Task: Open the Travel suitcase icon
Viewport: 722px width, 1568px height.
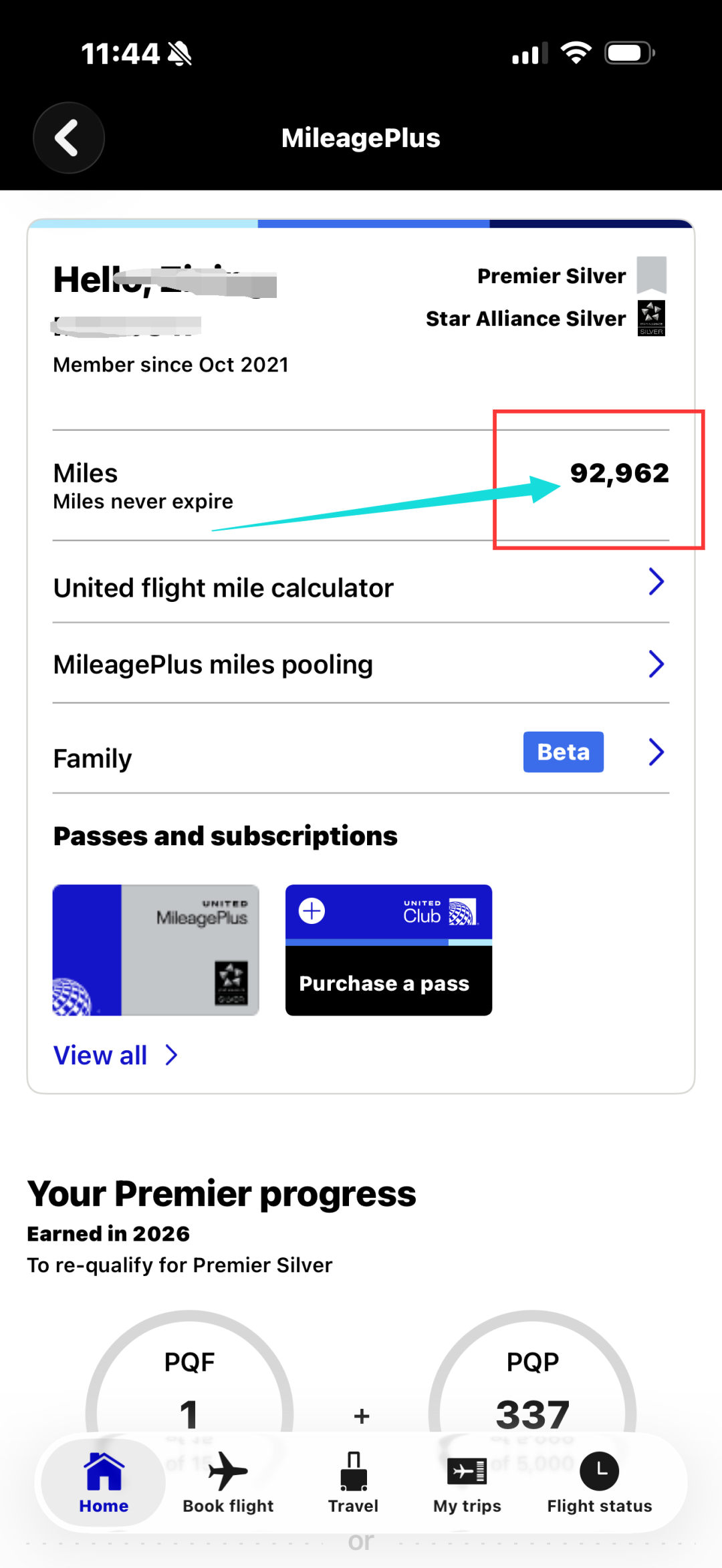Action: pyautogui.click(x=354, y=1471)
